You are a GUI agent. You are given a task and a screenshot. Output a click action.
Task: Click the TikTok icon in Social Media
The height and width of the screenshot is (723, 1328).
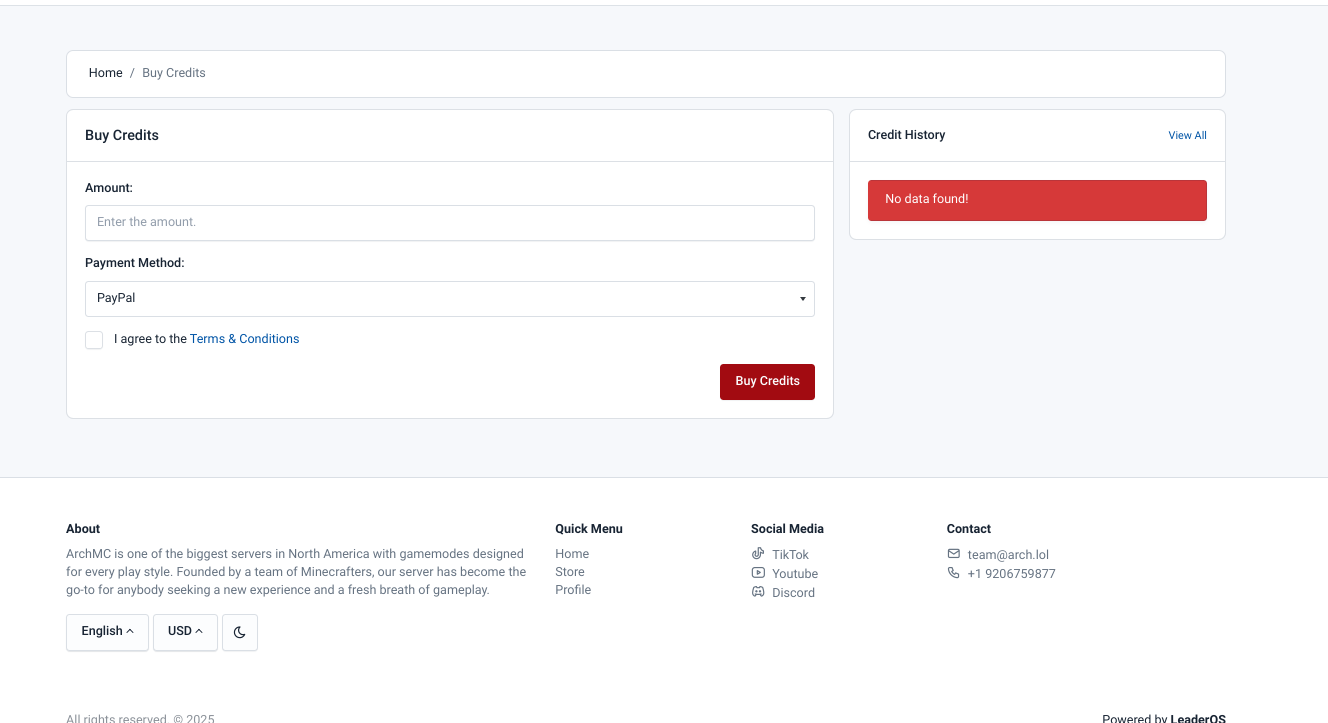click(x=758, y=554)
